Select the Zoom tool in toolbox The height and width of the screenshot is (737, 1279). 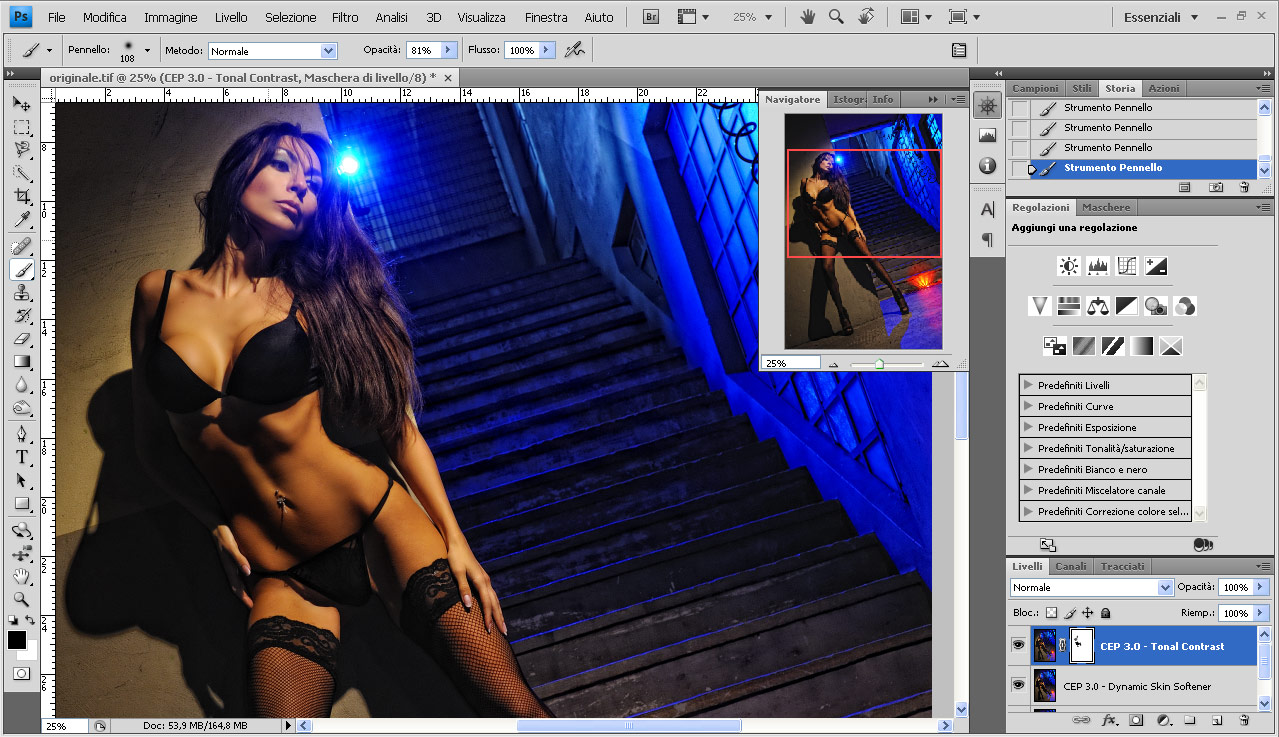[21, 599]
